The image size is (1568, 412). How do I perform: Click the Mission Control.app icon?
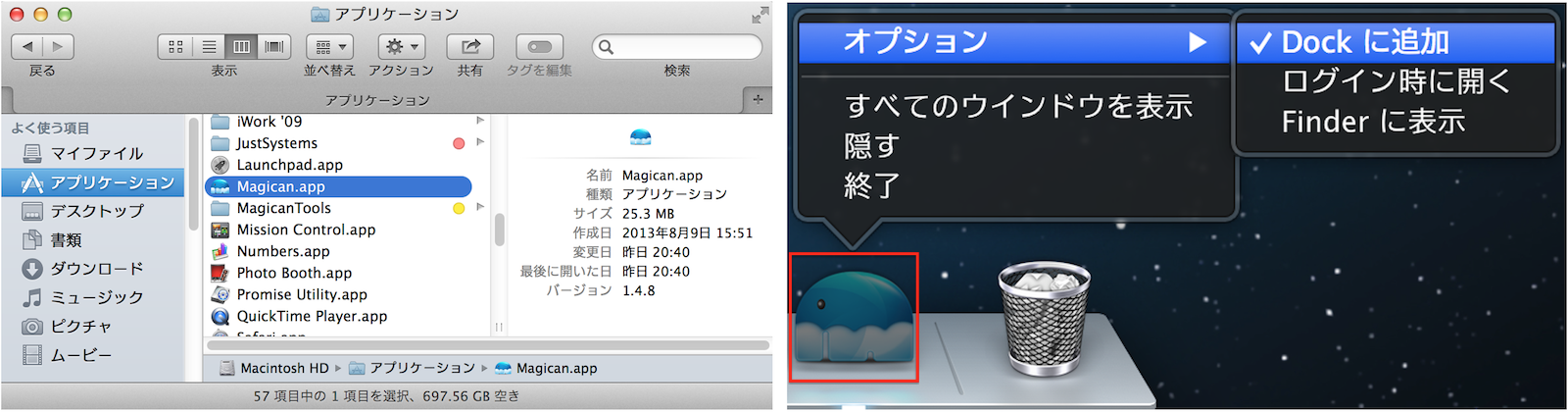(x=220, y=230)
